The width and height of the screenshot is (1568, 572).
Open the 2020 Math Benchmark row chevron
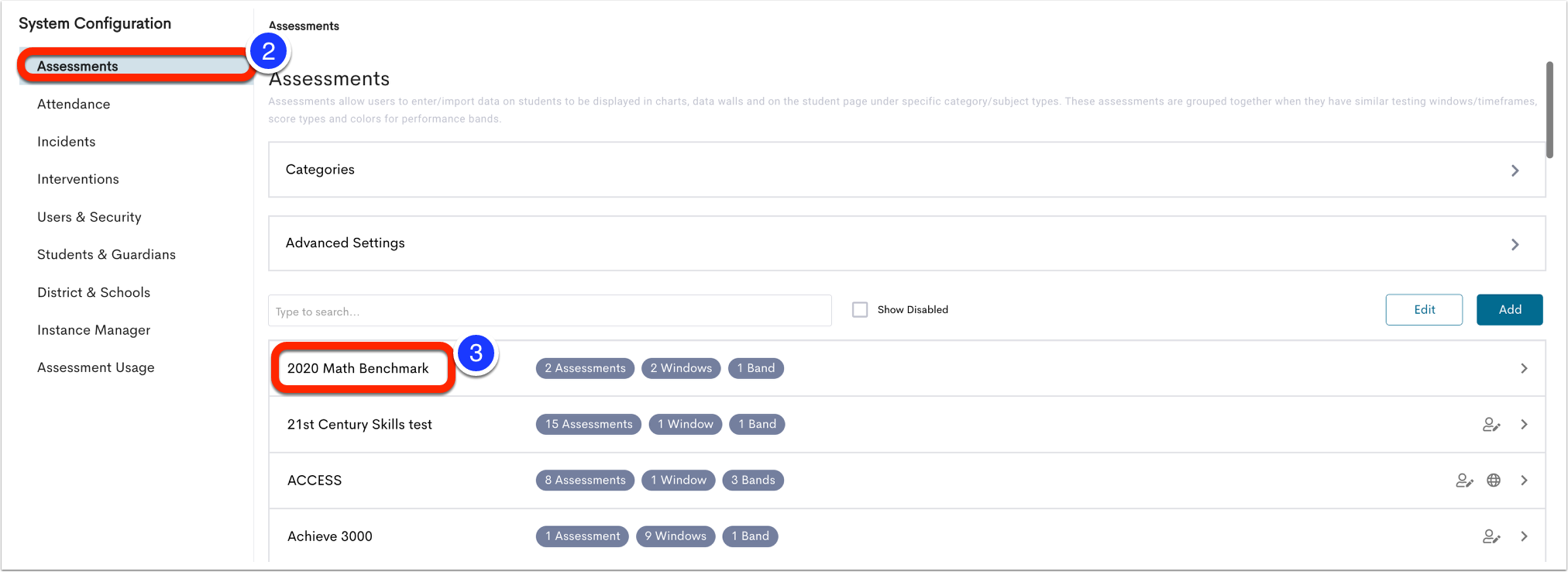coord(1524,369)
